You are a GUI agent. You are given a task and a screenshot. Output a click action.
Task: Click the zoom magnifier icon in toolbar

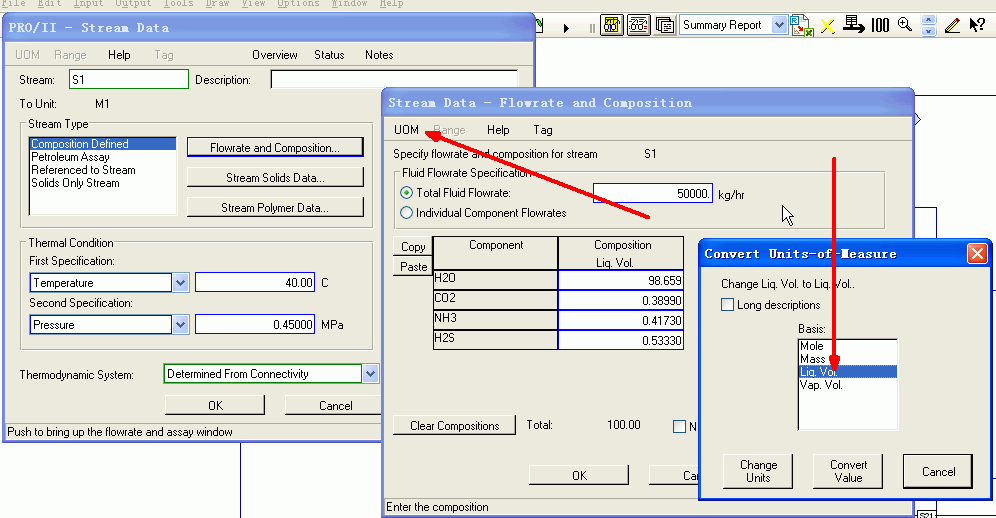point(904,26)
